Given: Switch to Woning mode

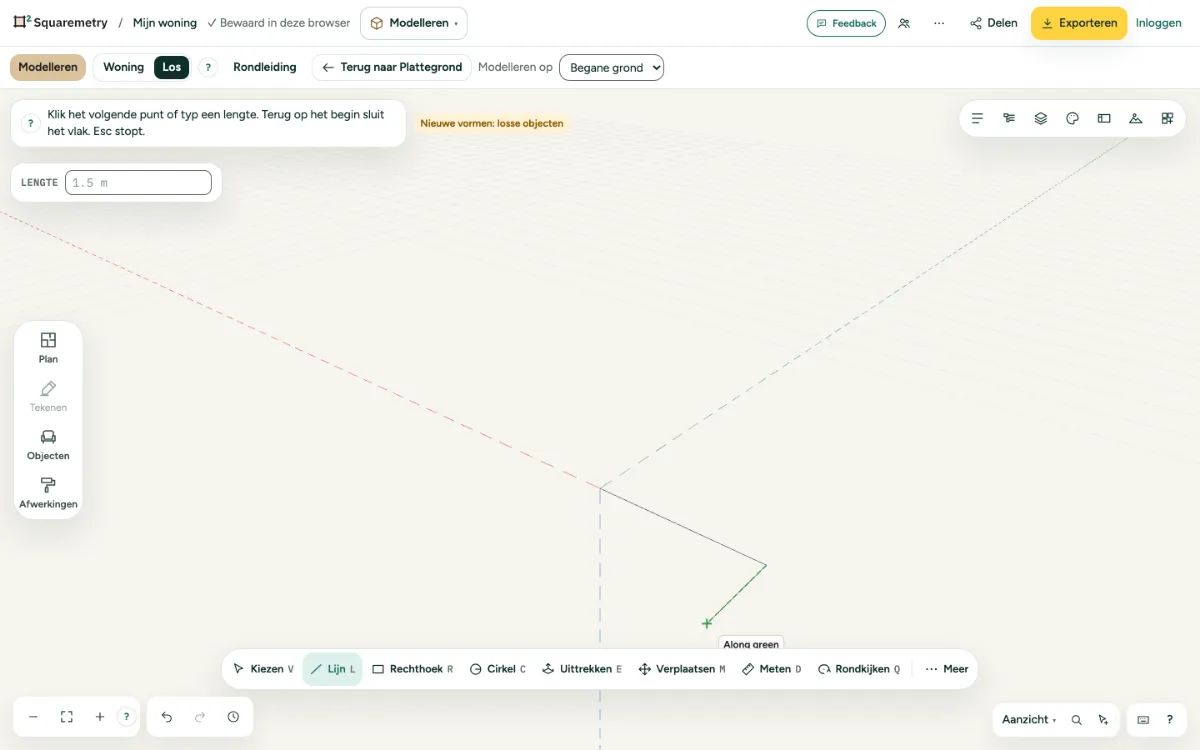Looking at the screenshot, I should click(x=123, y=67).
